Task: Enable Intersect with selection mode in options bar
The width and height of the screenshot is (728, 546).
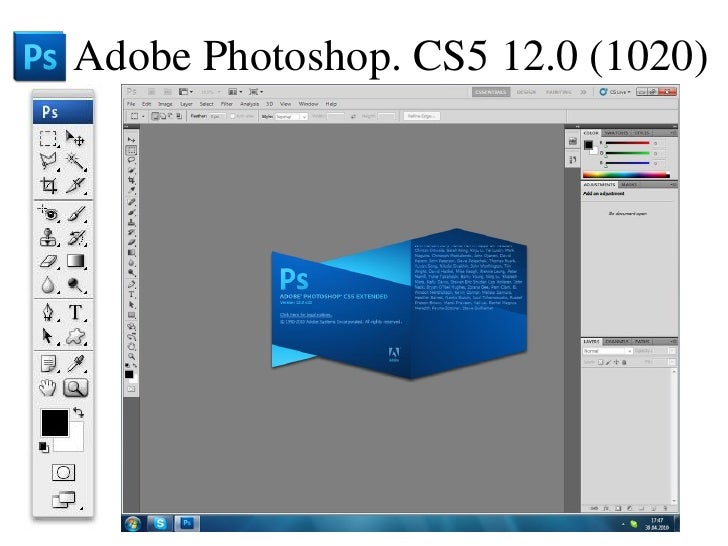Action: tap(178, 116)
